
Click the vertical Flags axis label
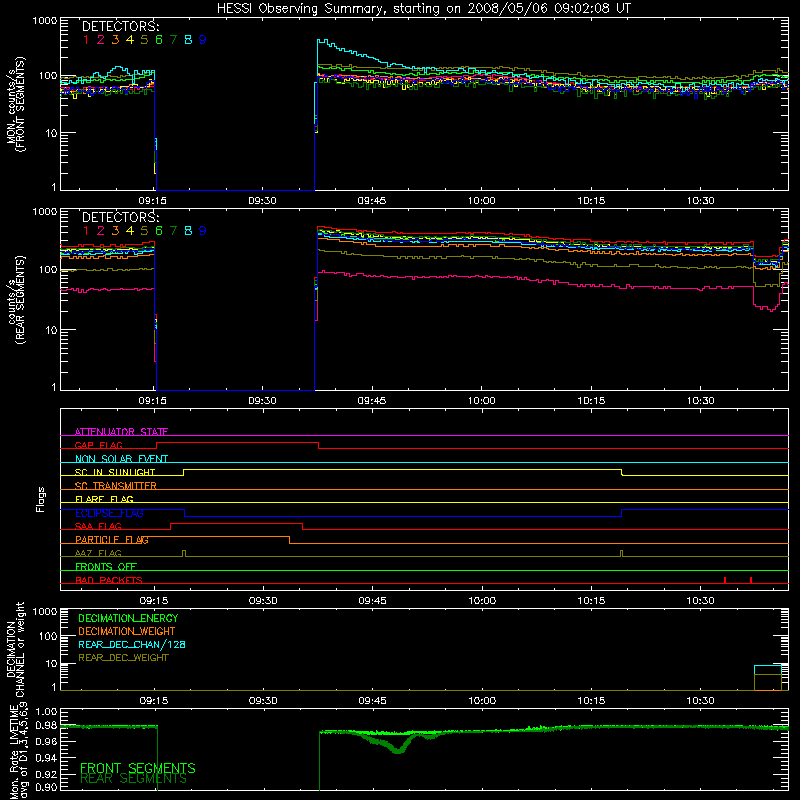pyautogui.click(x=41, y=499)
